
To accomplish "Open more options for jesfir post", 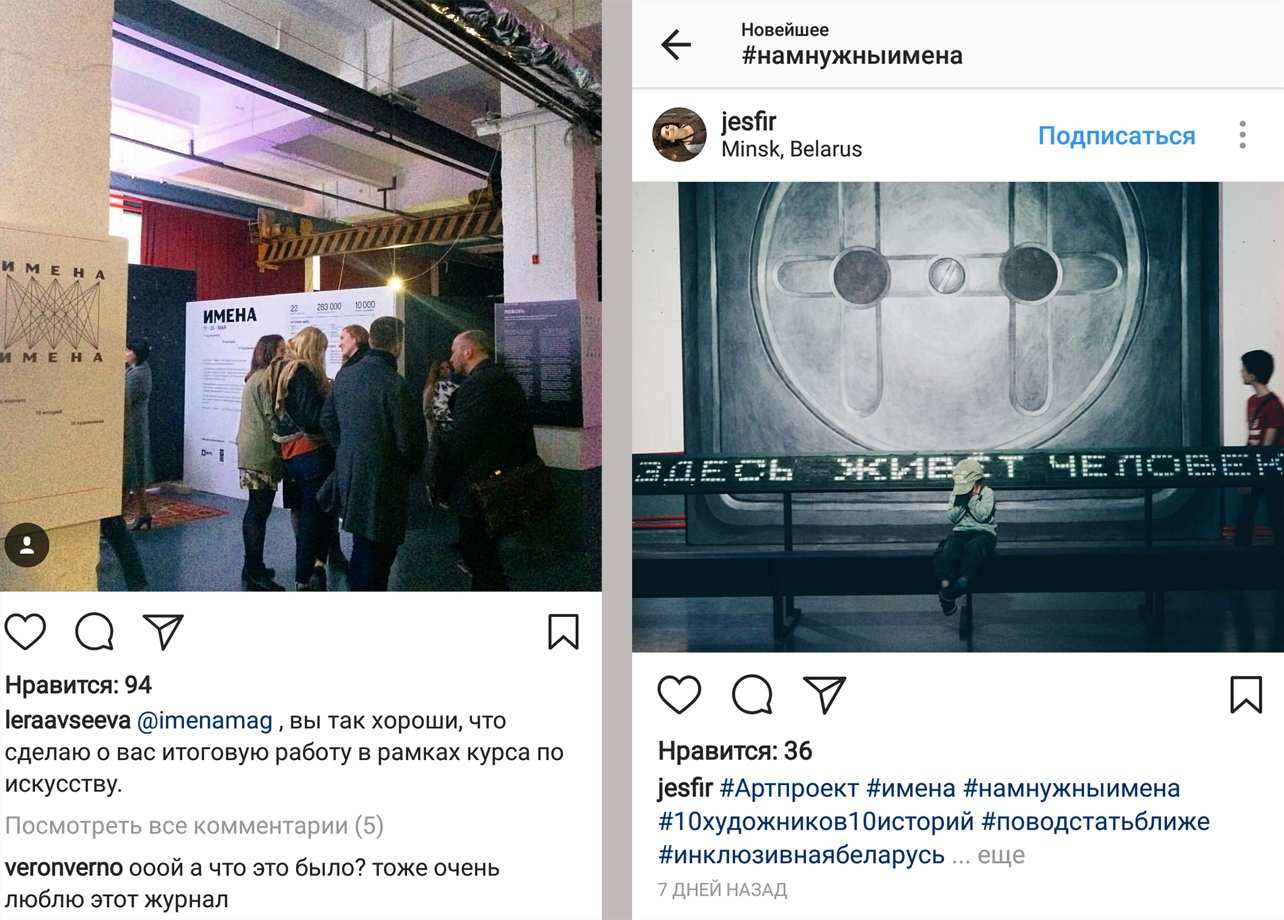I will pyautogui.click(x=1242, y=135).
